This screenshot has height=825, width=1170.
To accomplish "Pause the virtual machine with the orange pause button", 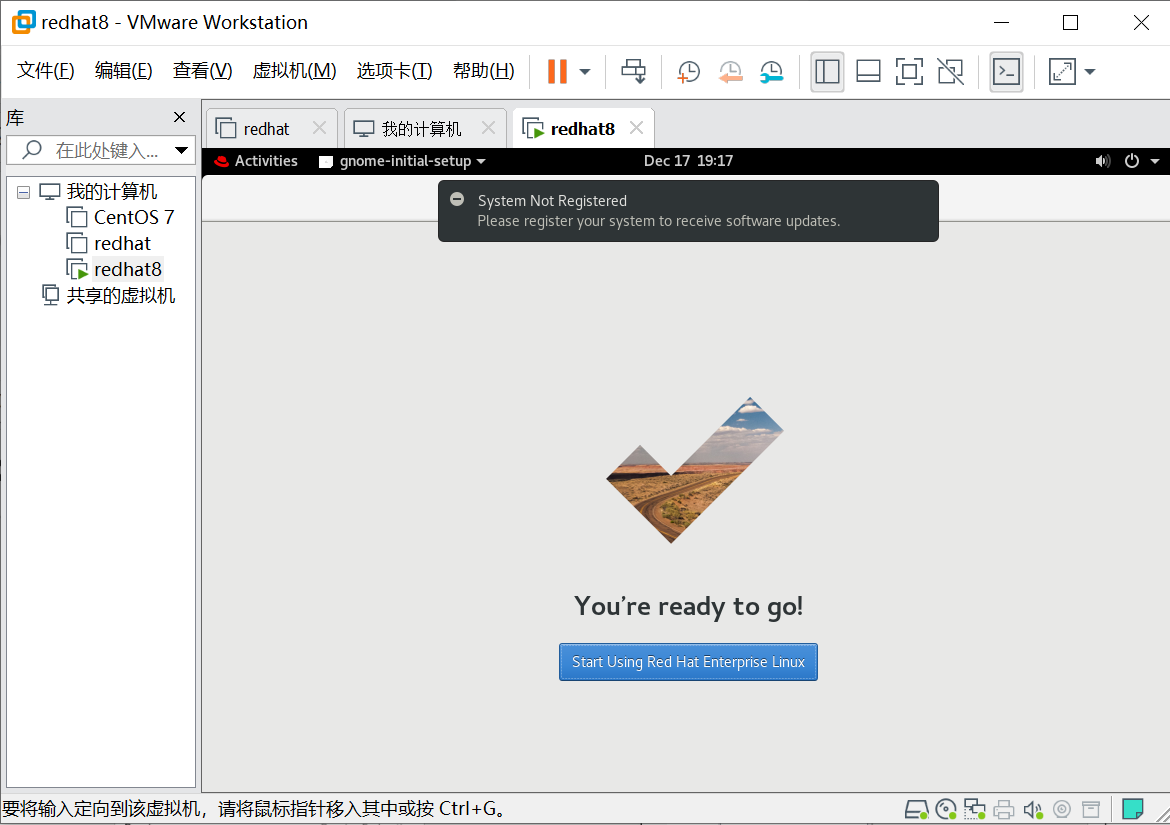I will (557, 72).
